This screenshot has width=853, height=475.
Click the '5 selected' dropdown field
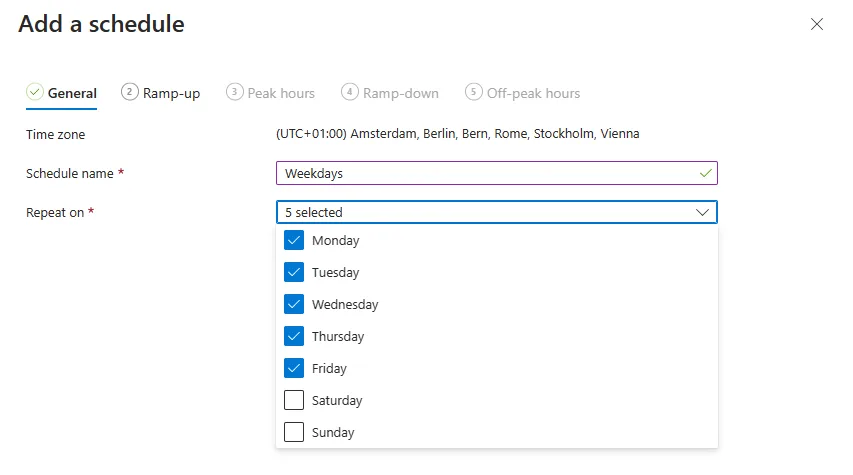coord(480,212)
